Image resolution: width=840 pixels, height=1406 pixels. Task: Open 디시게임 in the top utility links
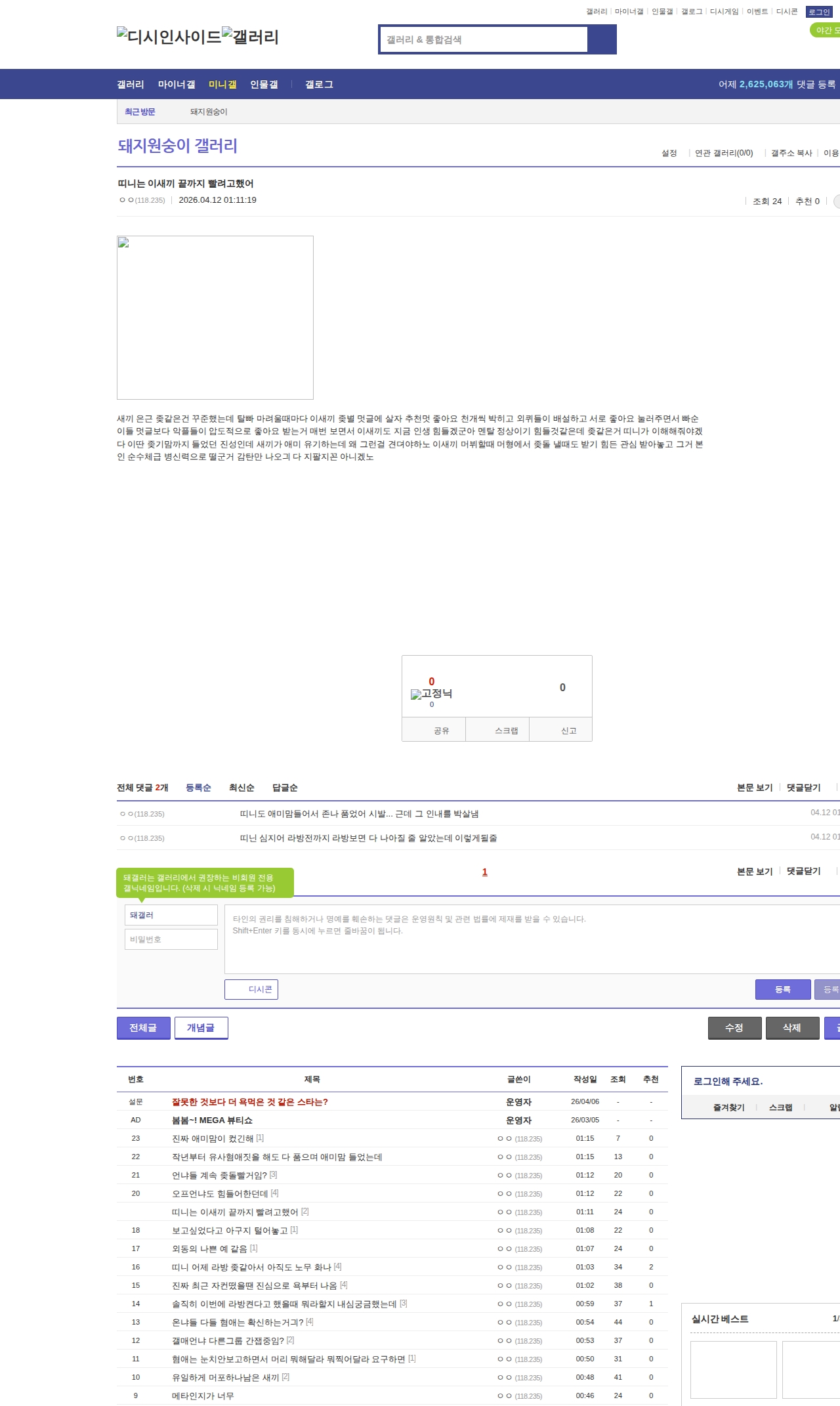(x=724, y=12)
